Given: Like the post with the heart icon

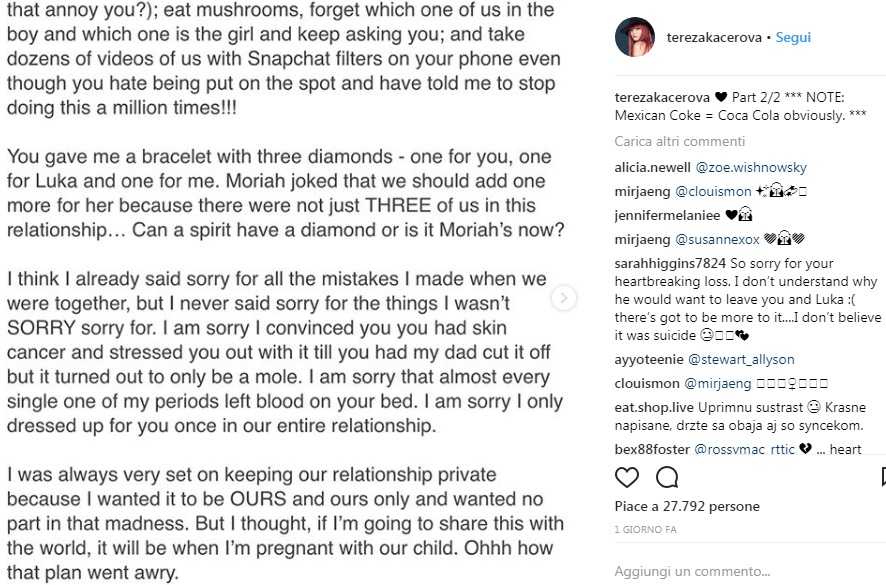Looking at the screenshot, I should pos(627,476).
